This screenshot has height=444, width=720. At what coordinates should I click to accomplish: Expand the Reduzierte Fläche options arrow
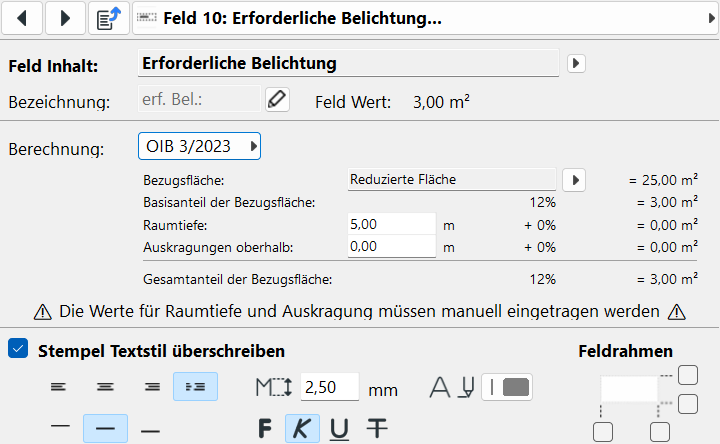pos(573,180)
